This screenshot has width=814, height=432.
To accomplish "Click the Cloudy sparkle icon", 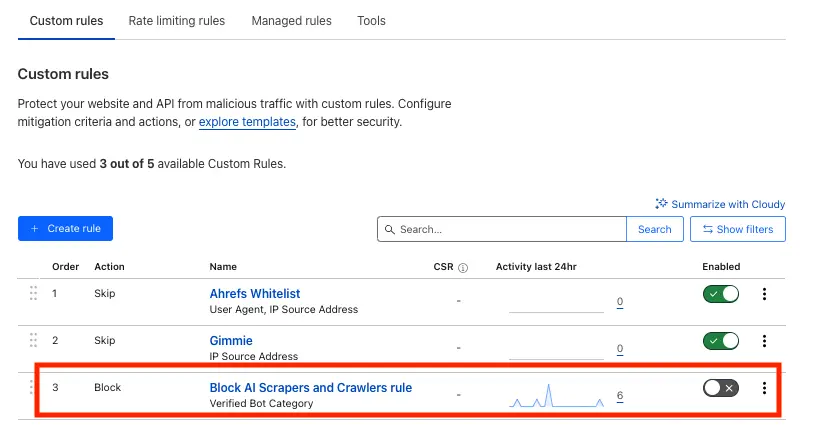I will point(661,204).
